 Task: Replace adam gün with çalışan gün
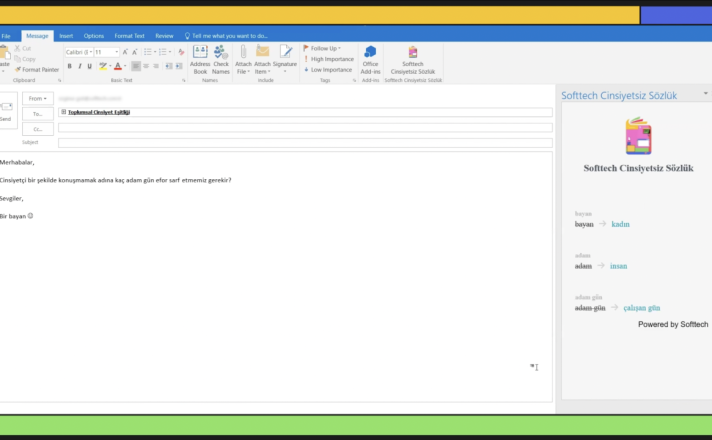[642, 308]
